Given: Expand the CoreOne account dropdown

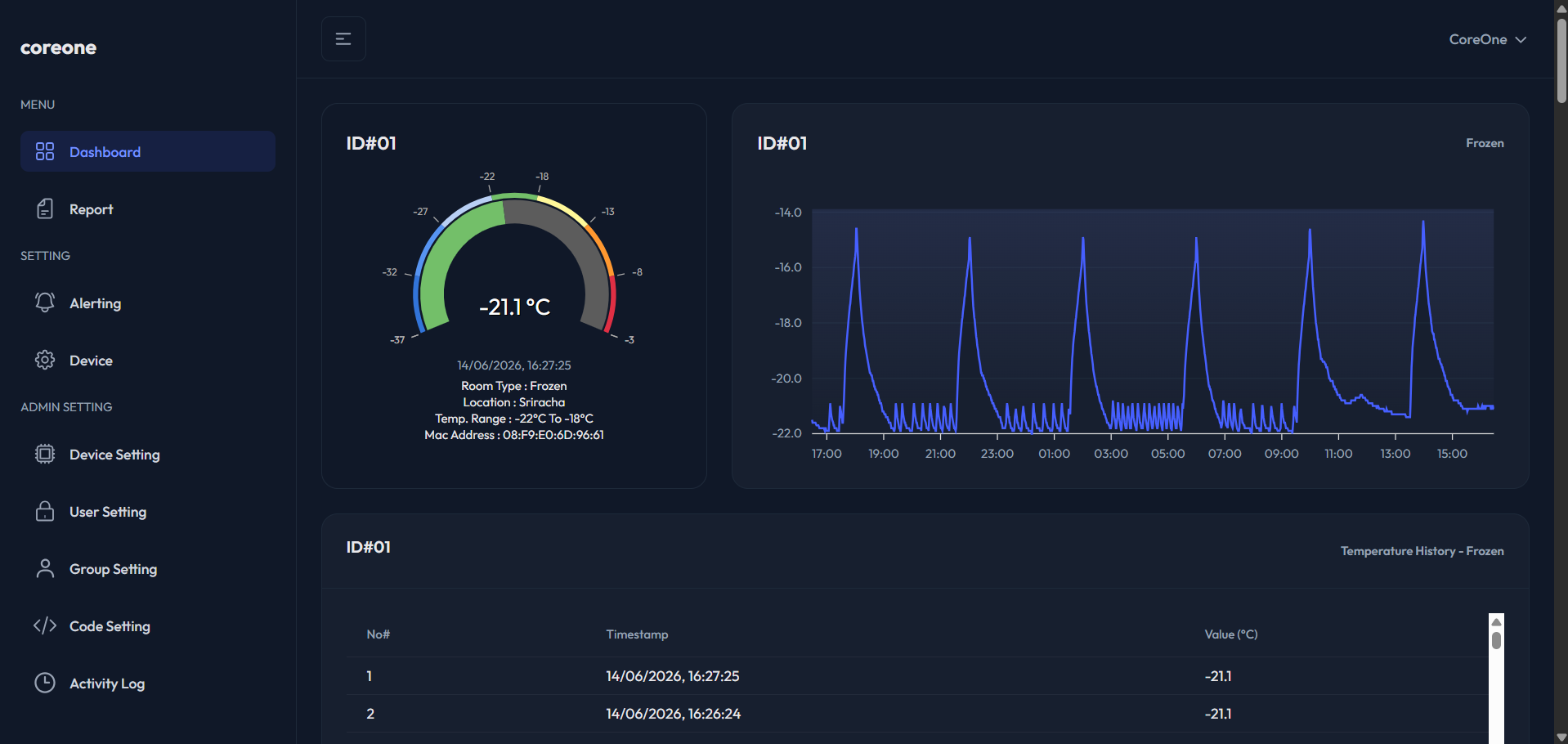Looking at the screenshot, I should [x=1487, y=39].
